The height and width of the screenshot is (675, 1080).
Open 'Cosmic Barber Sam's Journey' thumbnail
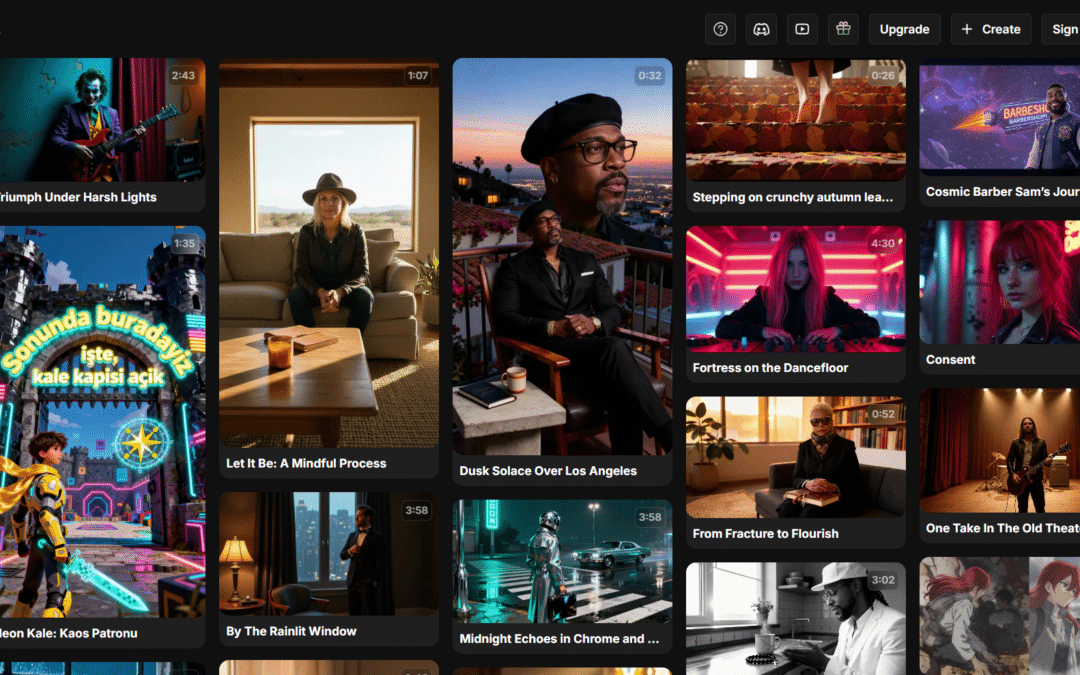[x=1000, y=117]
